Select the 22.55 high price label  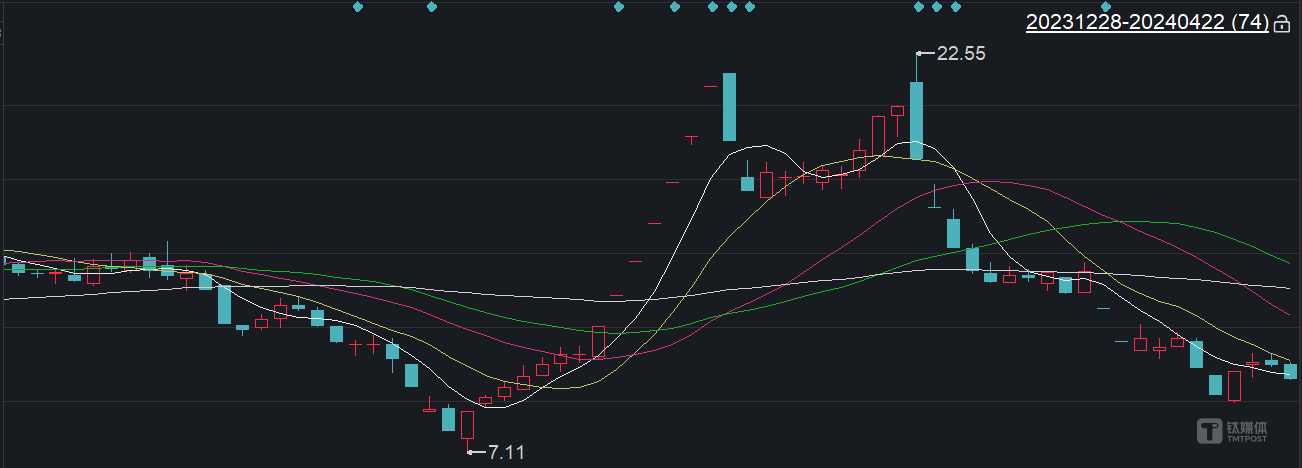coord(961,54)
